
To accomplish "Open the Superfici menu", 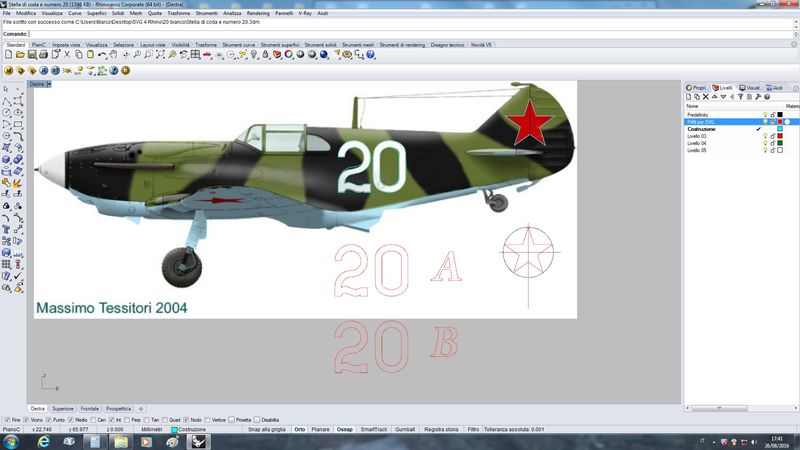I will [x=96, y=13].
